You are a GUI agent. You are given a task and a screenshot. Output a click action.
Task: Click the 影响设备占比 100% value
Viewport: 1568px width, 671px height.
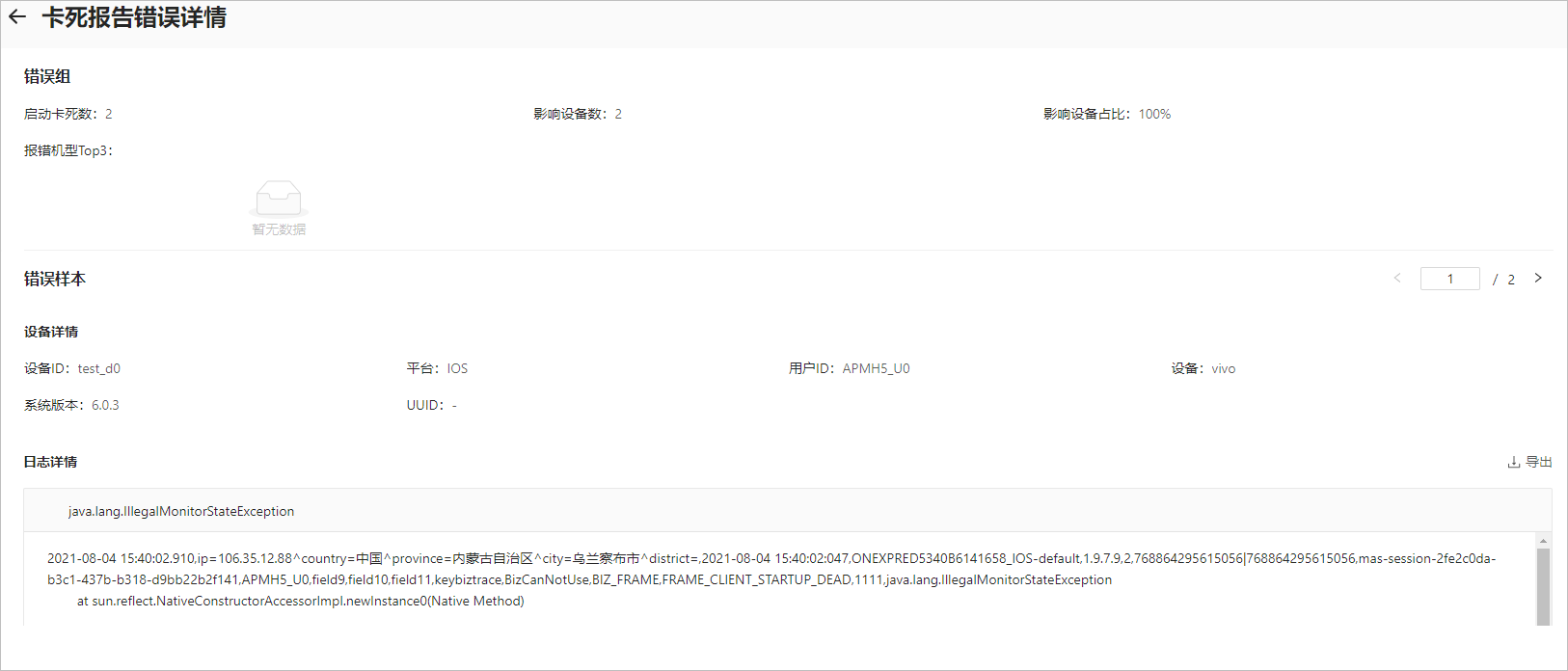(1154, 114)
